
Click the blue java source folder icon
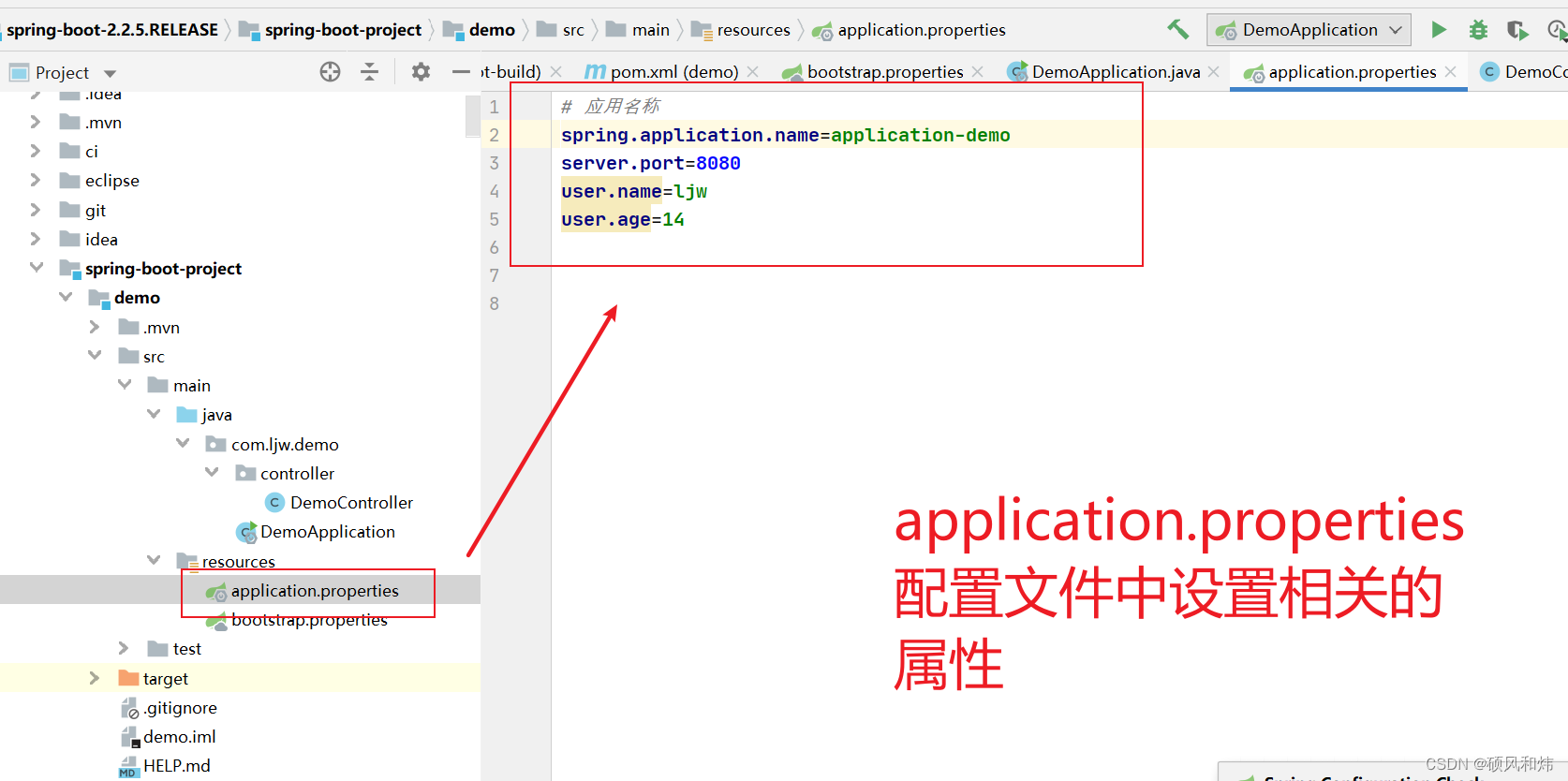point(186,414)
